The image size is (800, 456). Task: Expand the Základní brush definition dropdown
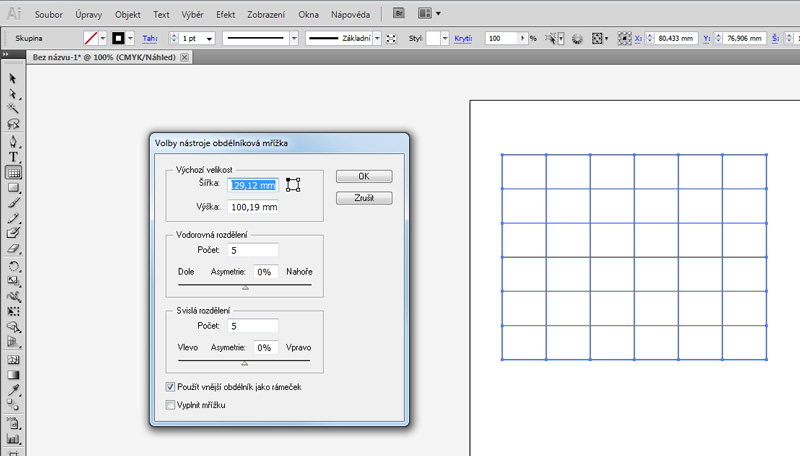click(x=378, y=38)
